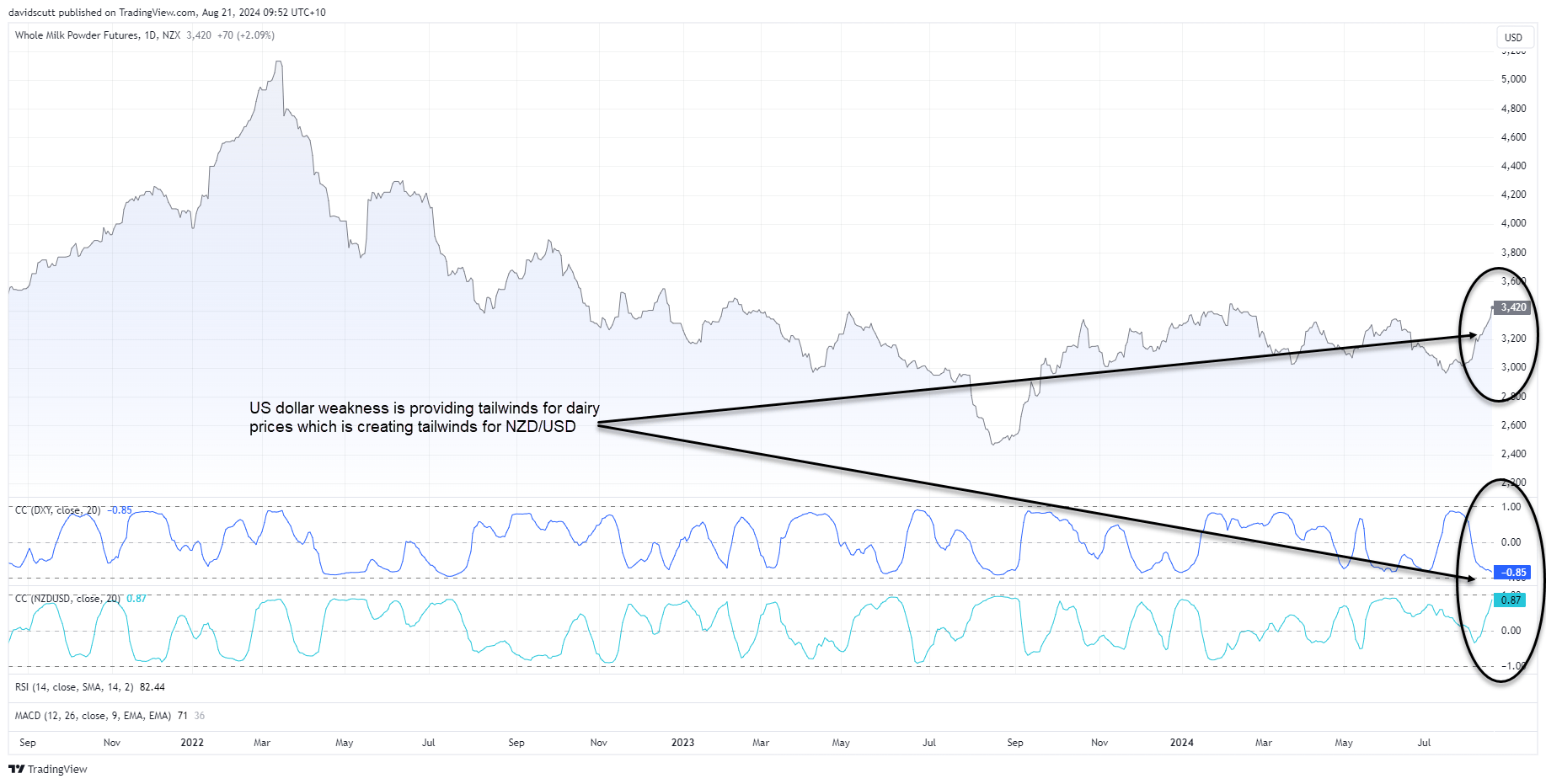
Task: Click the blue -0.85 correlation value tag
Action: click(x=1511, y=573)
